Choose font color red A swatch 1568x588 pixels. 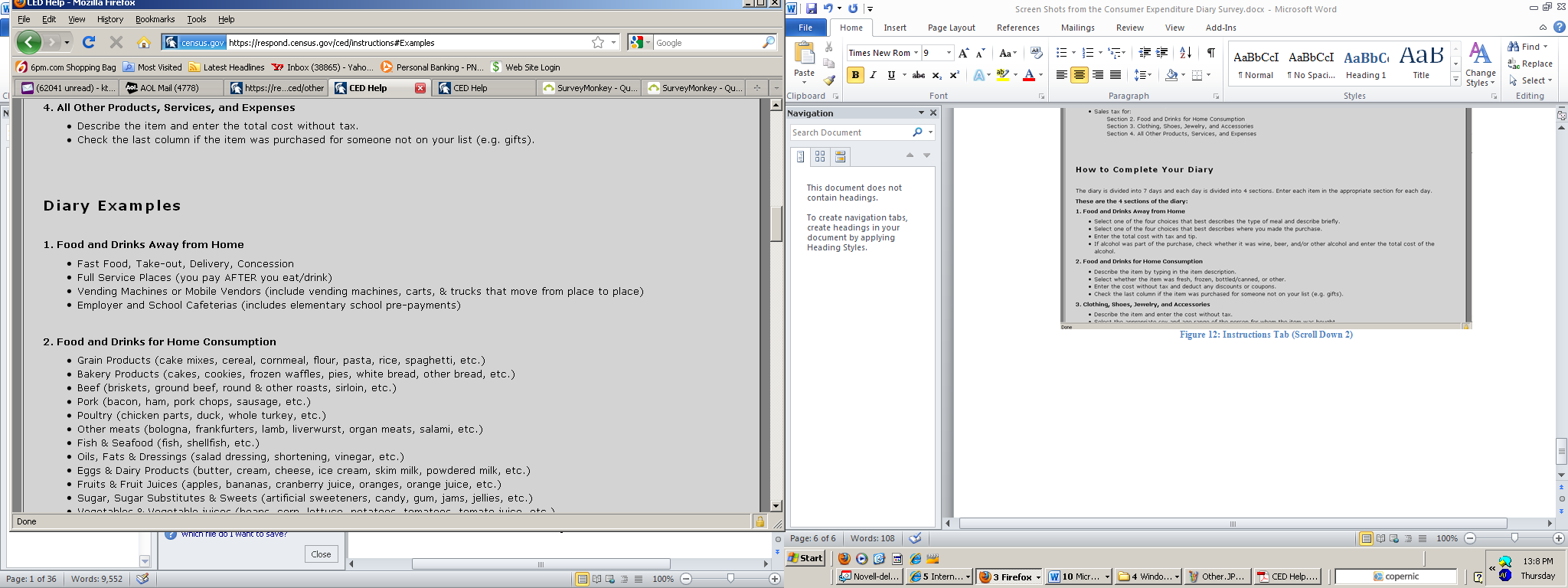click(1029, 75)
